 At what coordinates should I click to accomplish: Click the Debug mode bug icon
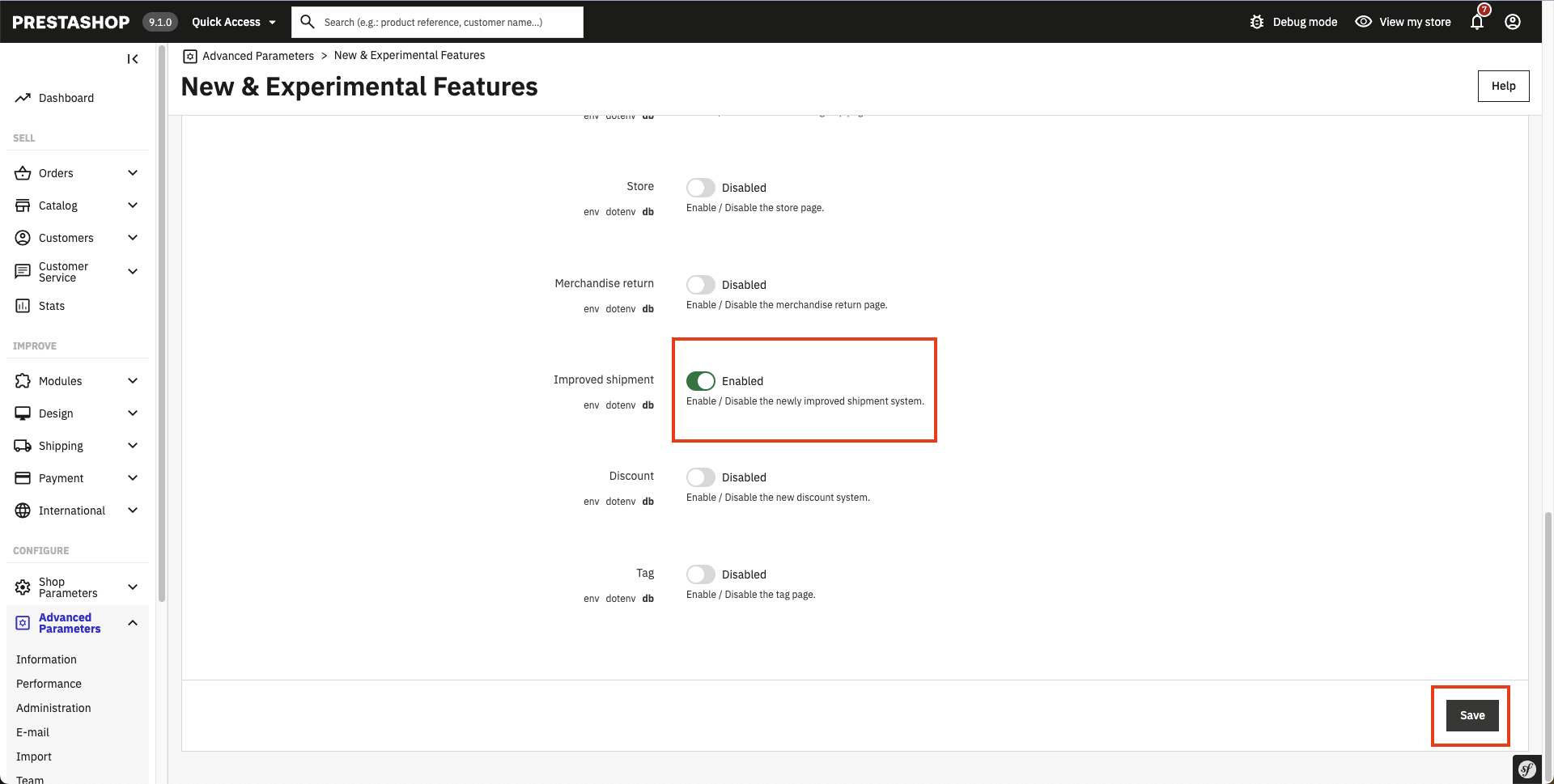[x=1257, y=21]
